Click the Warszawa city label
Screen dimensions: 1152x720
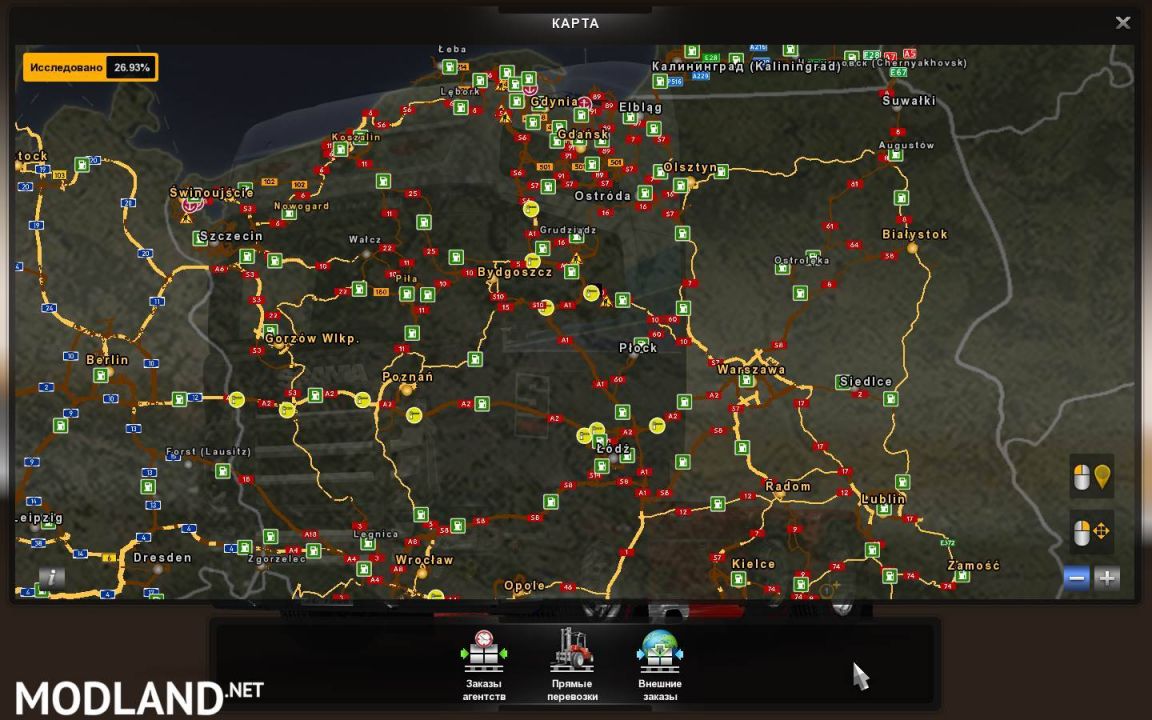coord(751,370)
